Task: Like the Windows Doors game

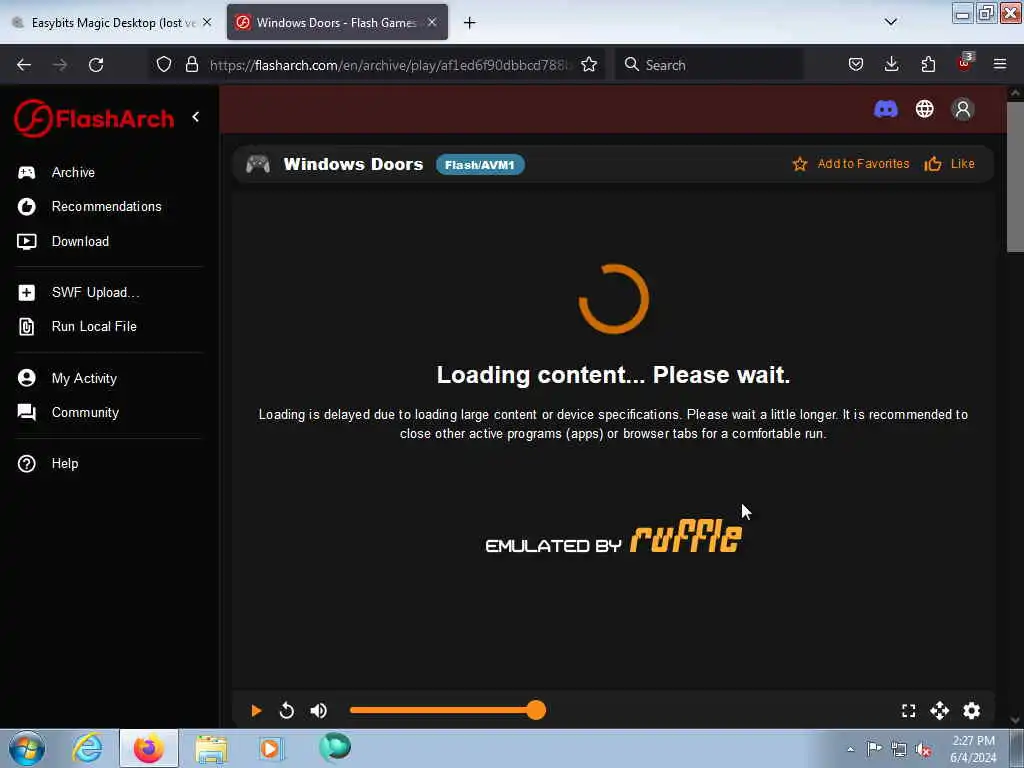Action: click(x=950, y=164)
